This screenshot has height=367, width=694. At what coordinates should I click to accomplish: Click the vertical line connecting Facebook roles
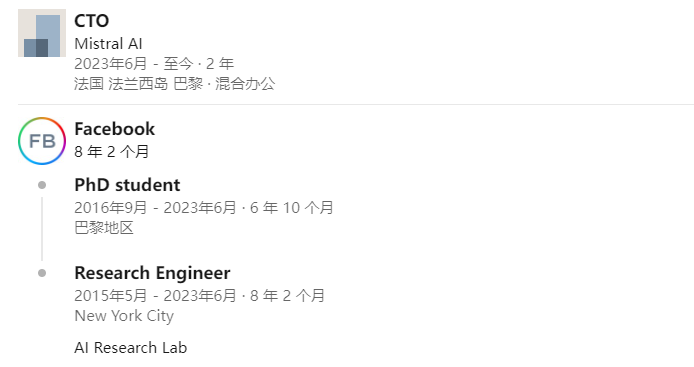pos(42,229)
